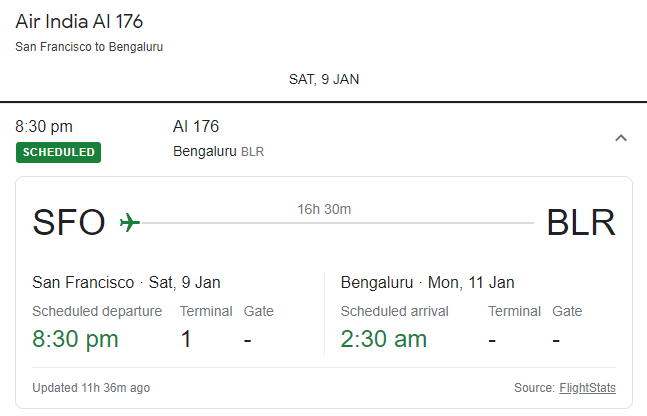
Task: Click the AI 176 flight number in row
Action: coord(196,126)
